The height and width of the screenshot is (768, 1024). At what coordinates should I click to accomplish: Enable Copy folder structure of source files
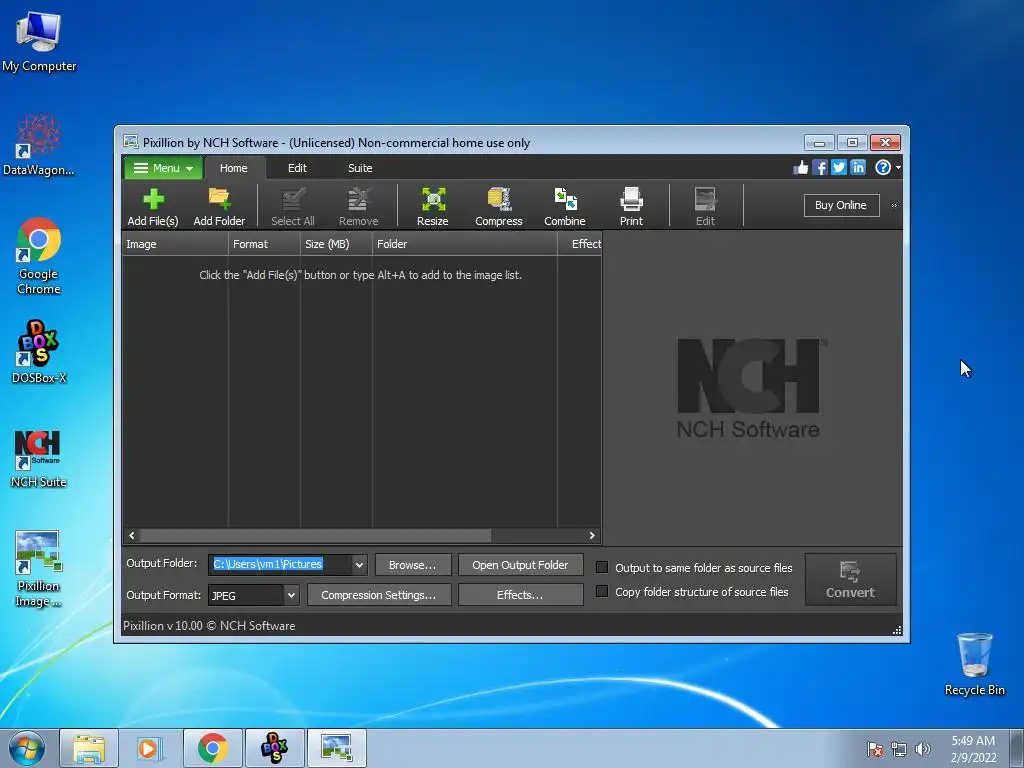pyautogui.click(x=602, y=591)
